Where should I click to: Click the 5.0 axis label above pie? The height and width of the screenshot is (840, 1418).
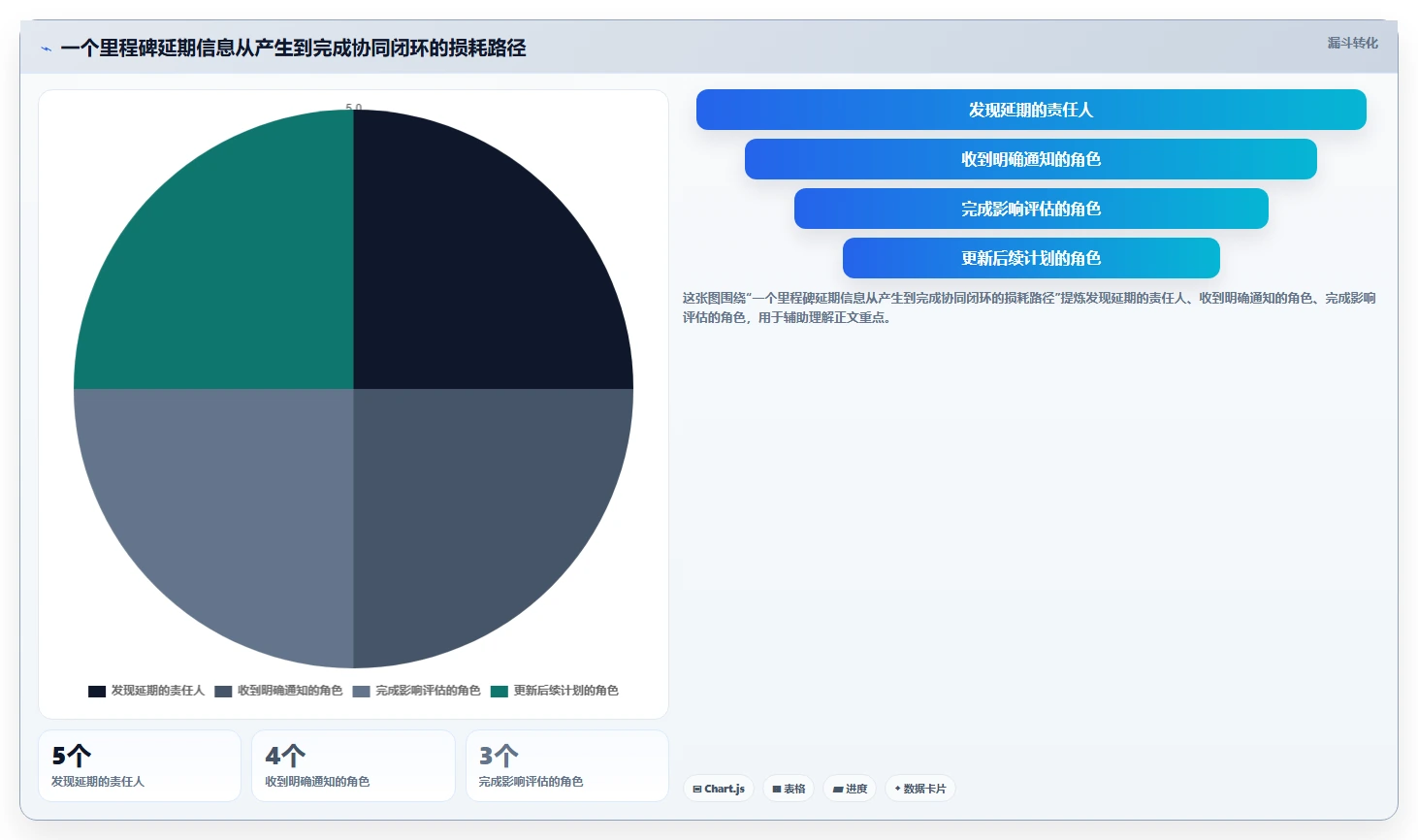click(354, 108)
